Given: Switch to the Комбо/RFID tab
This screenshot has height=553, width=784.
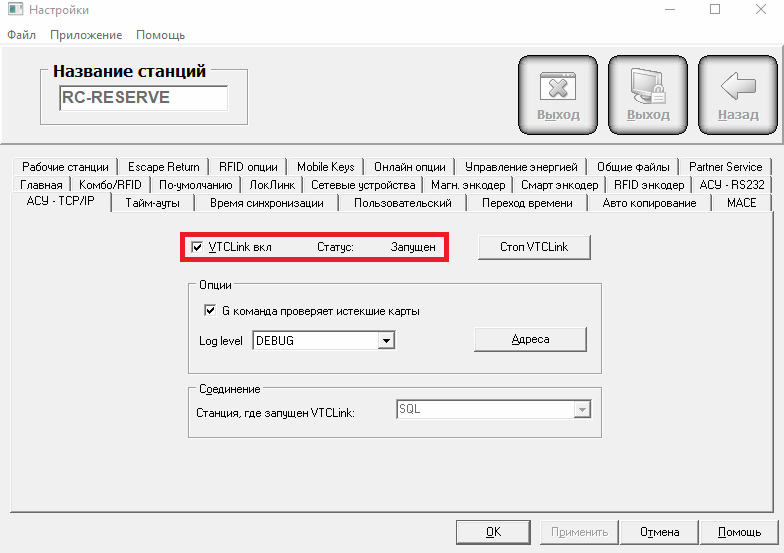Looking at the screenshot, I should 110,184.
